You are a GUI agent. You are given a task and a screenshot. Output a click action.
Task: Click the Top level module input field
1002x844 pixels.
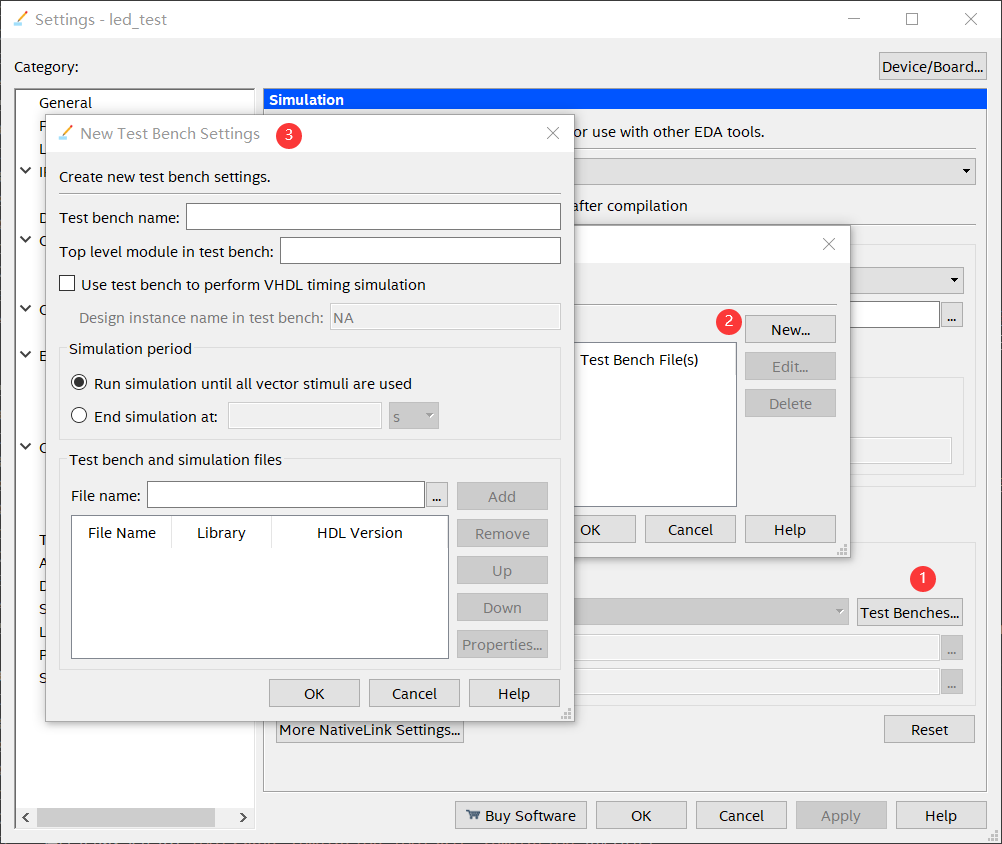click(420, 250)
